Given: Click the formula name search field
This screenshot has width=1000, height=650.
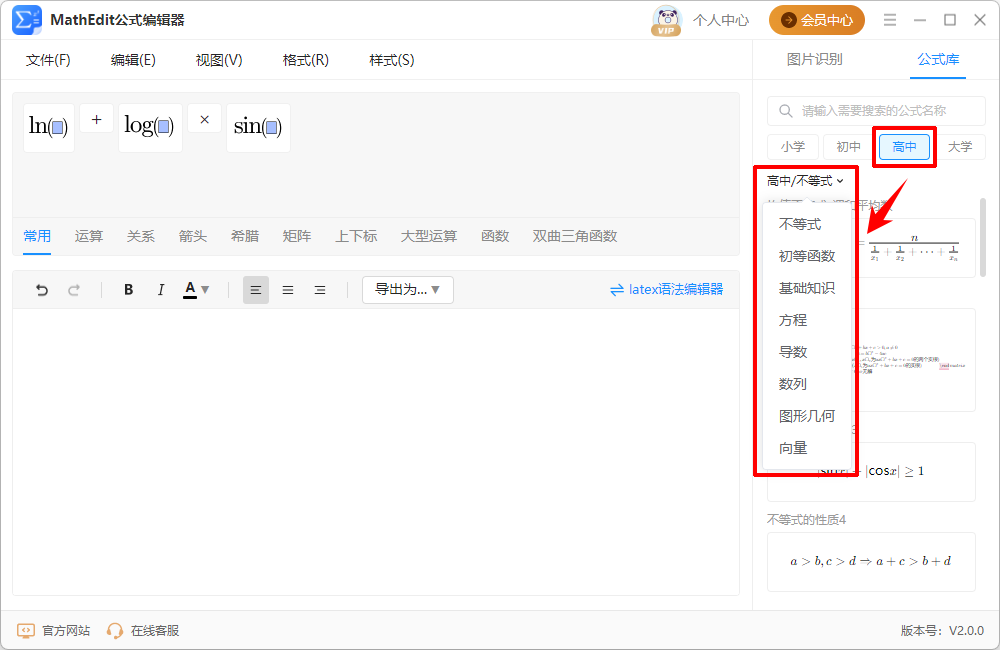Looking at the screenshot, I should [x=876, y=111].
